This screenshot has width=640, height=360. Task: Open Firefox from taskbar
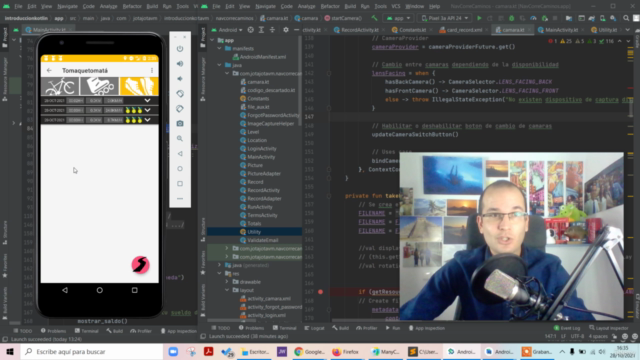tap(346, 351)
